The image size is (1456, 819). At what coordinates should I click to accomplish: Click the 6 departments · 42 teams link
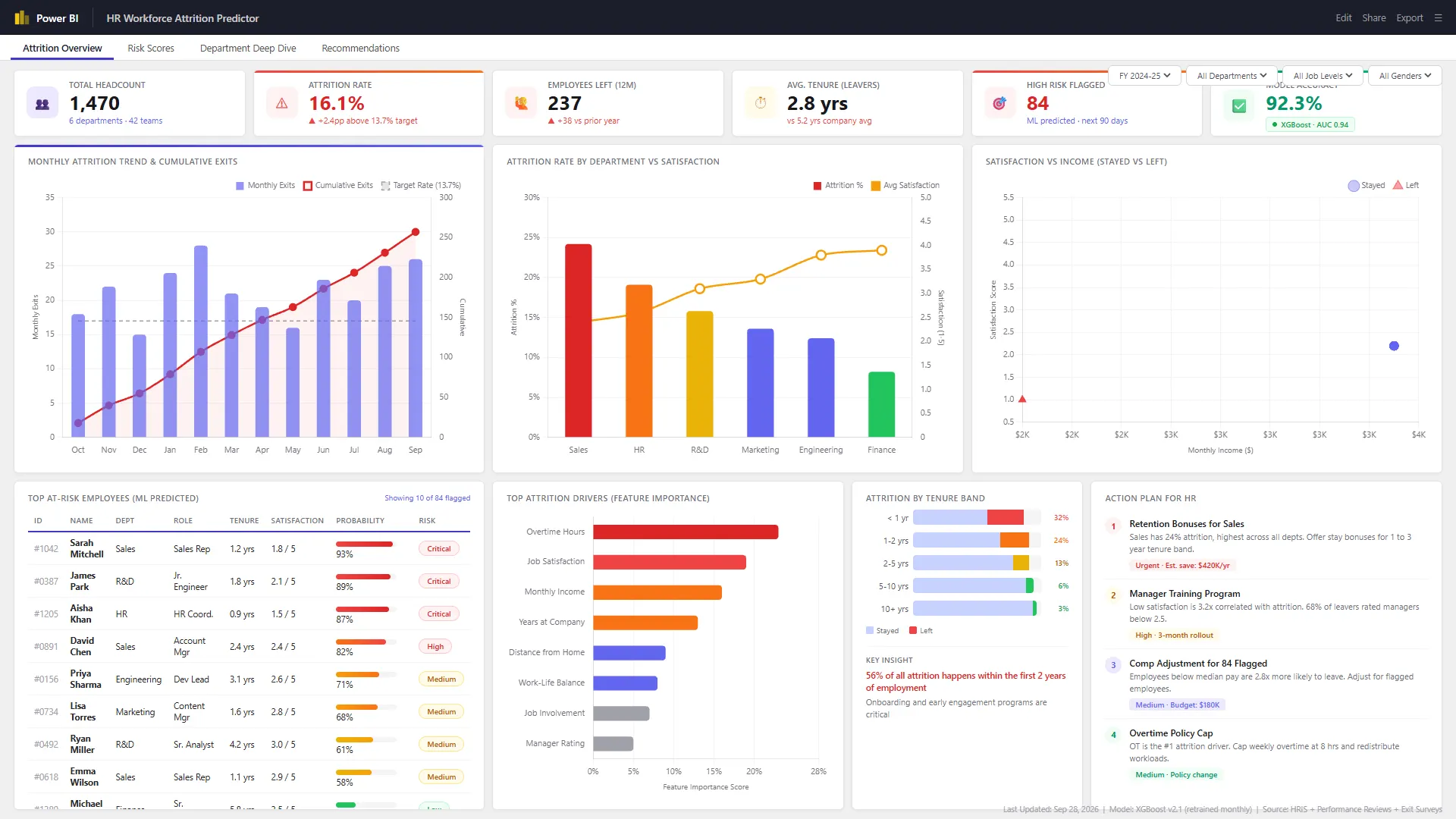115,121
